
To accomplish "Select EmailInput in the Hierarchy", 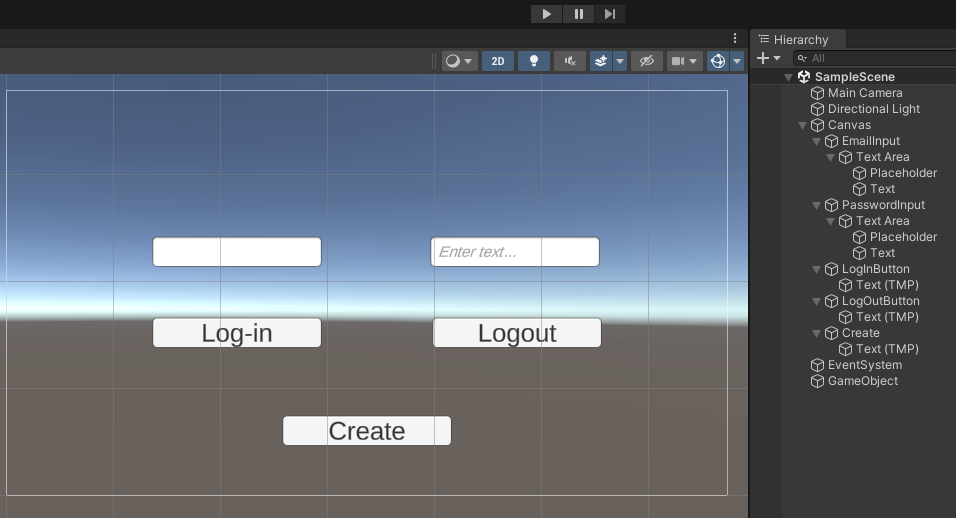I will click(870, 141).
